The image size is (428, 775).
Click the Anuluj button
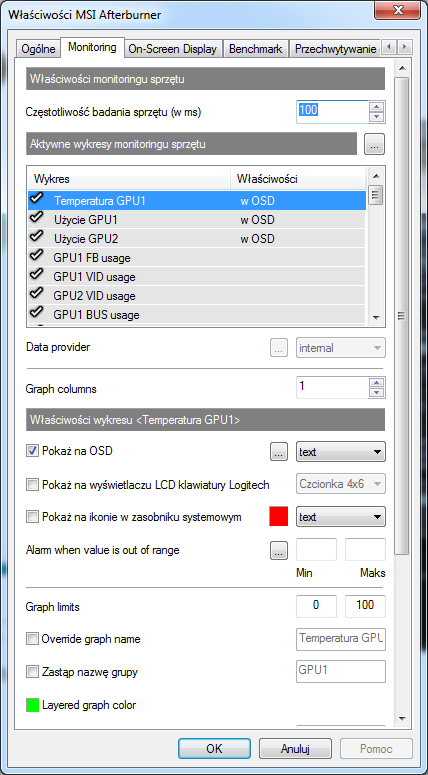(x=295, y=748)
